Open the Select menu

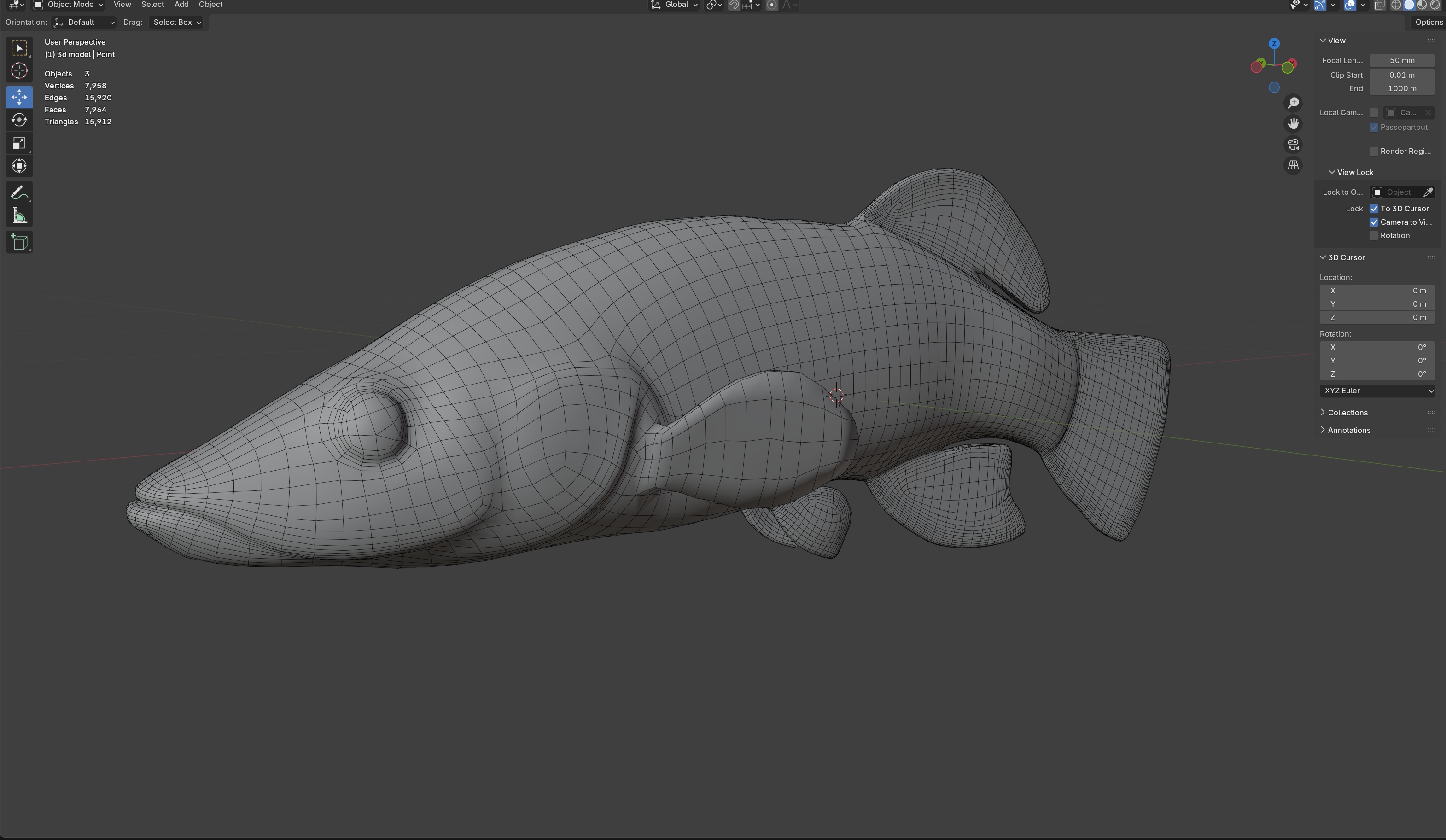(x=152, y=5)
